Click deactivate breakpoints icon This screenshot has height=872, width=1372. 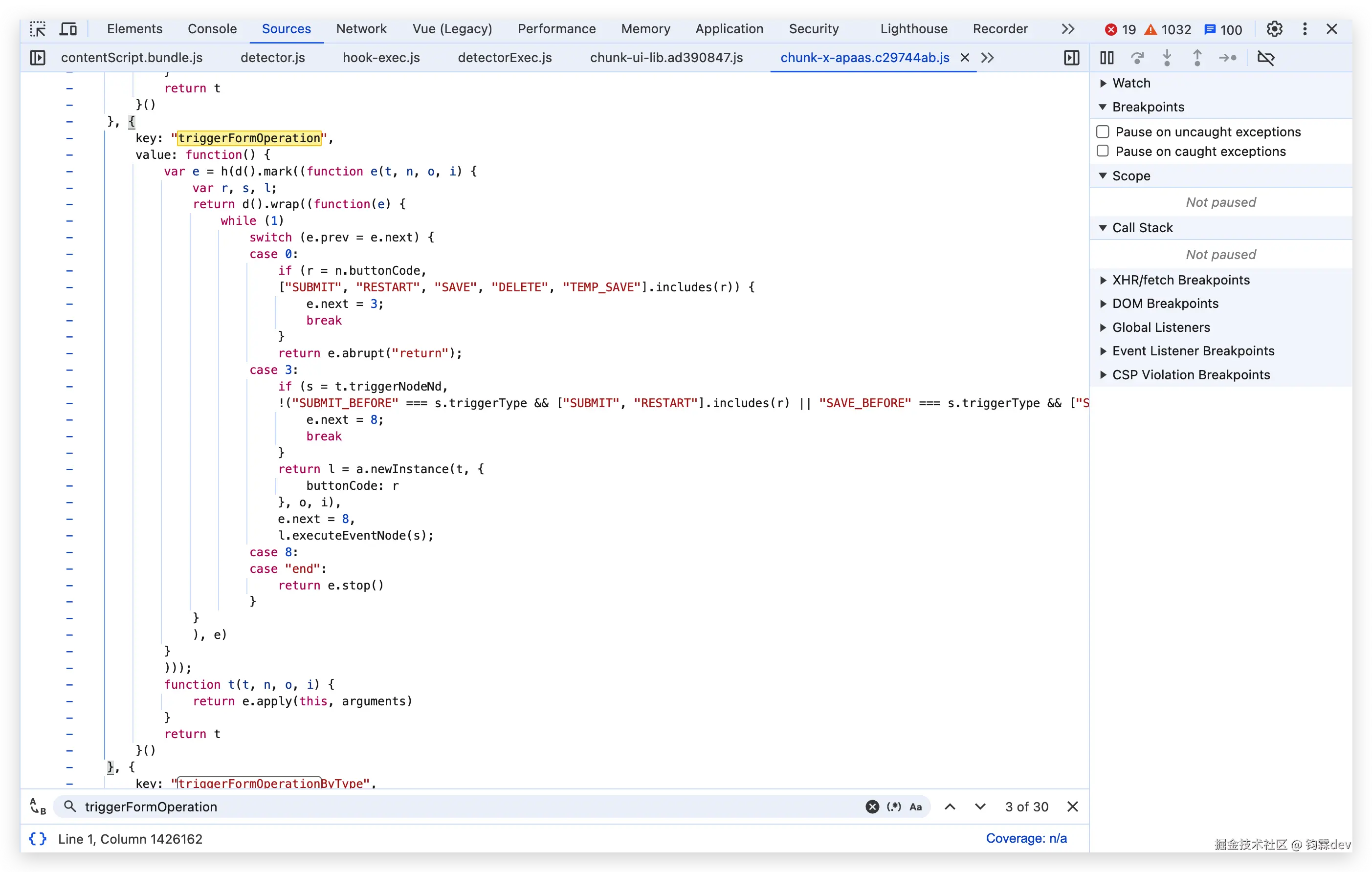click(1265, 58)
